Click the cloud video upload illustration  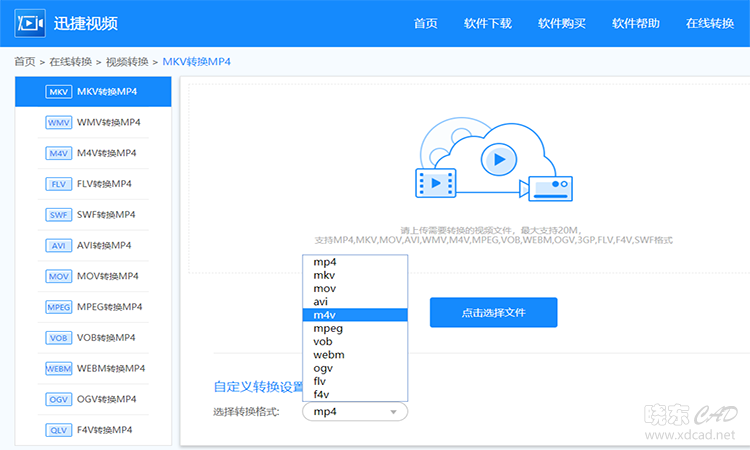(x=494, y=160)
